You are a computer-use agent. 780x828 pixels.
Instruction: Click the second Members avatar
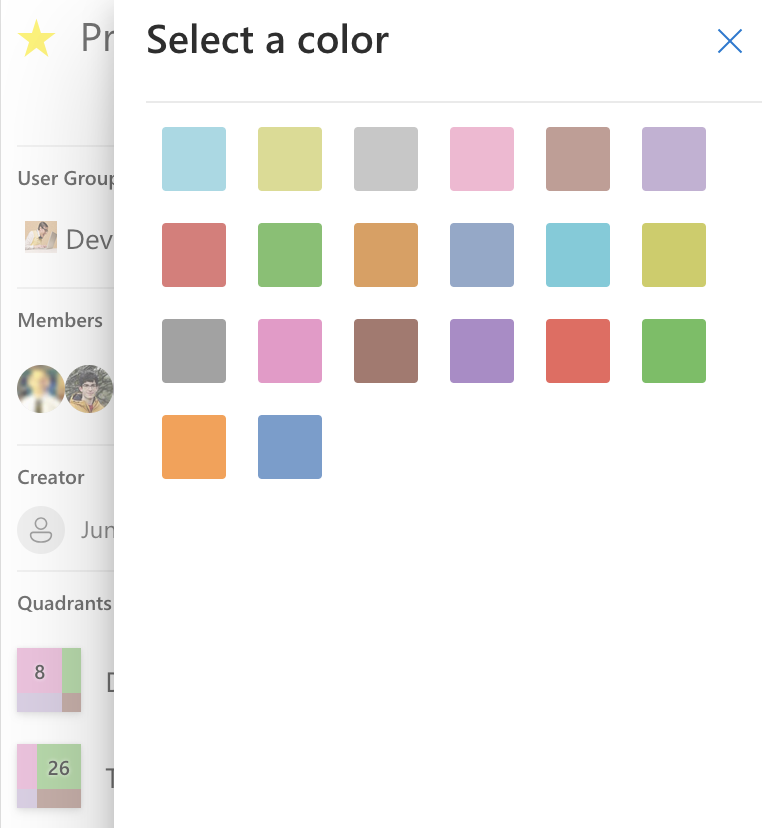[x=92, y=389]
